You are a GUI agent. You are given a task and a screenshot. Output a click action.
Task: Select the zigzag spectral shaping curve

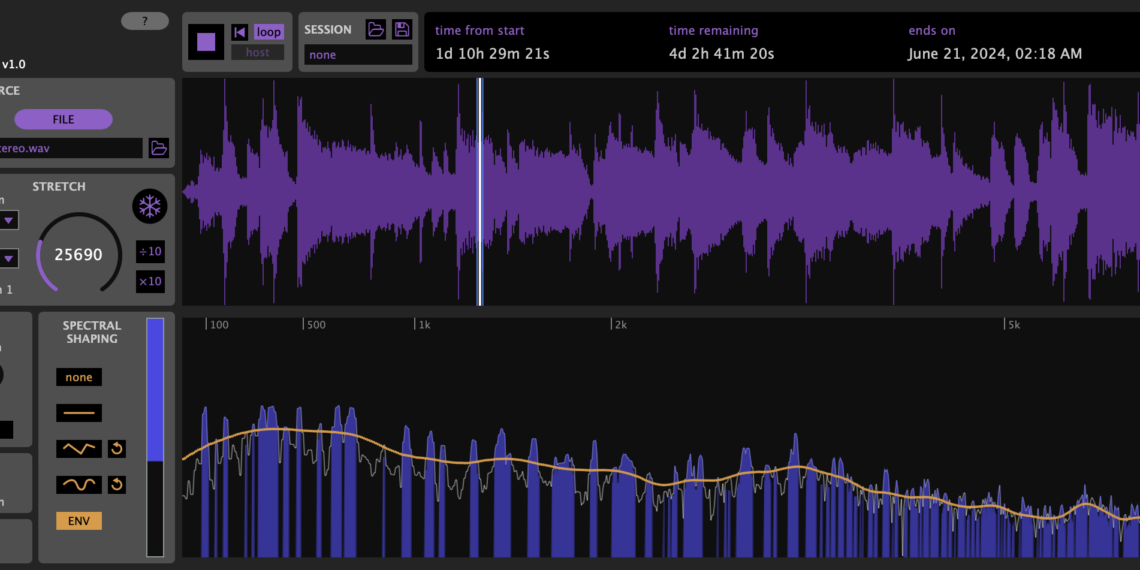point(79,448)
